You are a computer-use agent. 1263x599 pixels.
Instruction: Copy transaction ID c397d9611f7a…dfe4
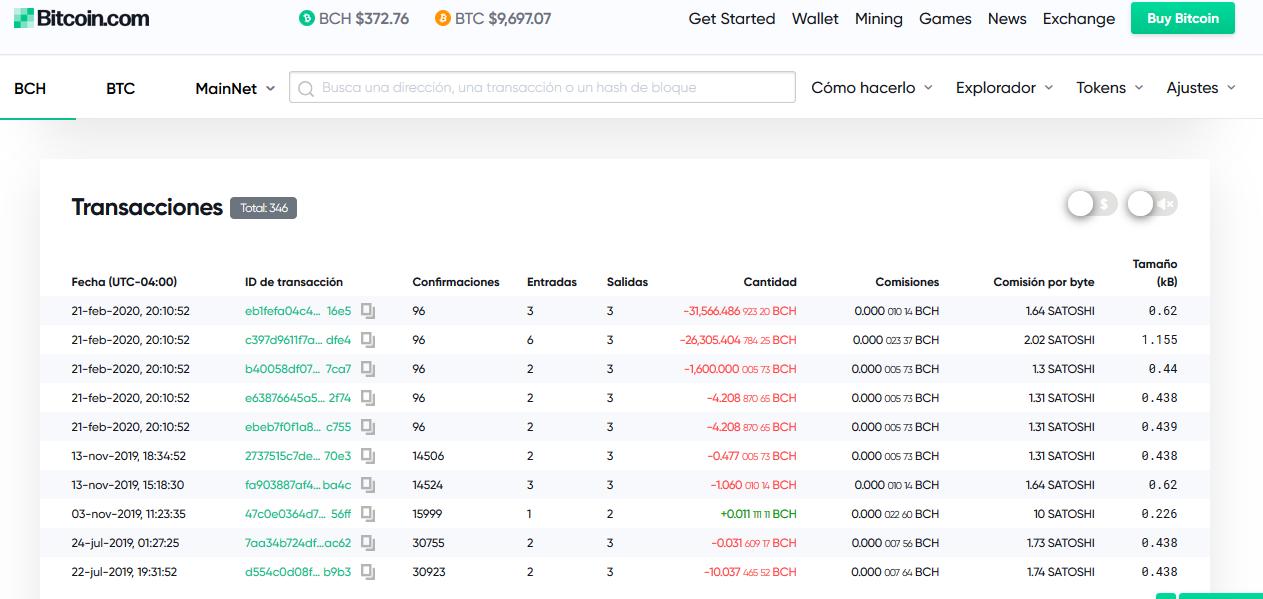[x=368, y=340]
